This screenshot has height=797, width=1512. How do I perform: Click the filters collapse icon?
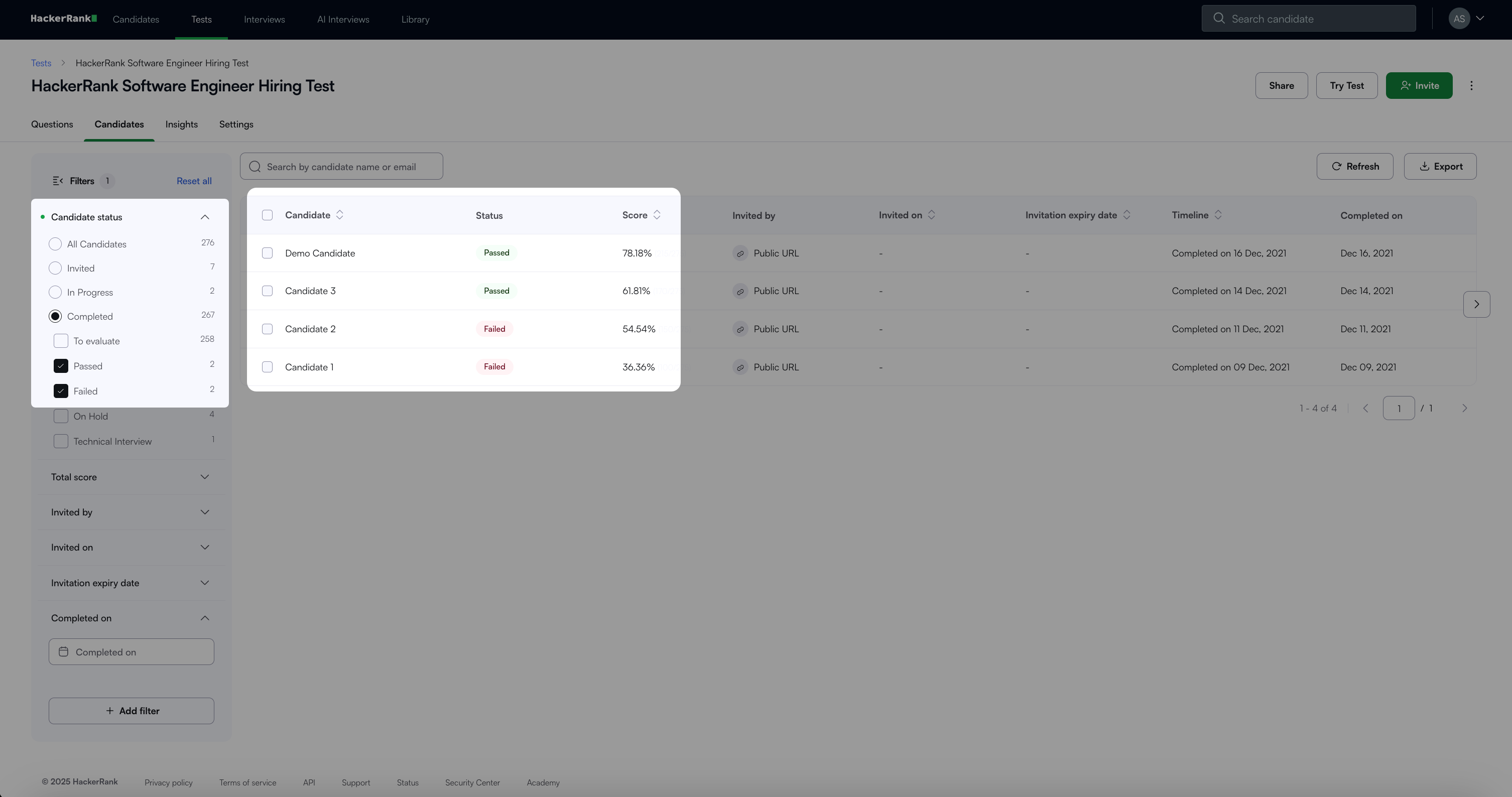(58, 181)
